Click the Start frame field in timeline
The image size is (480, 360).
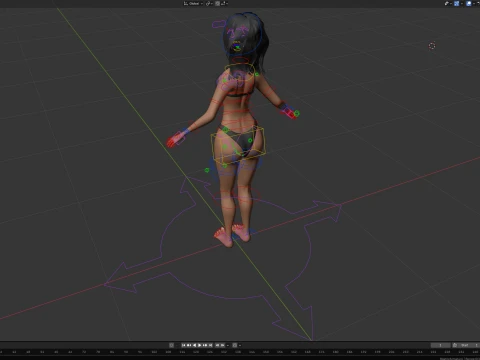click(468, 345)
